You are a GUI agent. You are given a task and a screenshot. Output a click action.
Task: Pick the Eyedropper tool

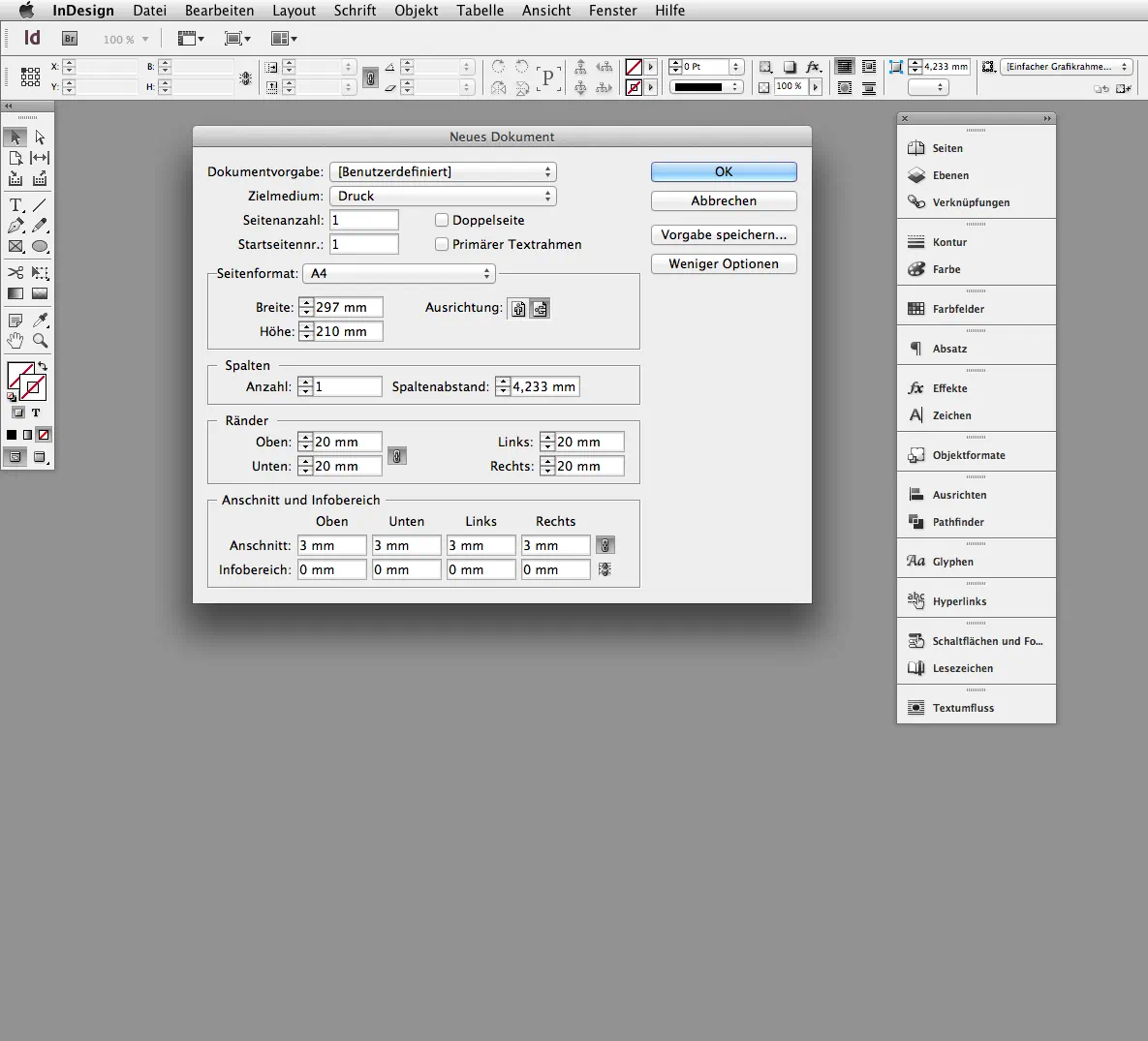click(x=39, y=320)
